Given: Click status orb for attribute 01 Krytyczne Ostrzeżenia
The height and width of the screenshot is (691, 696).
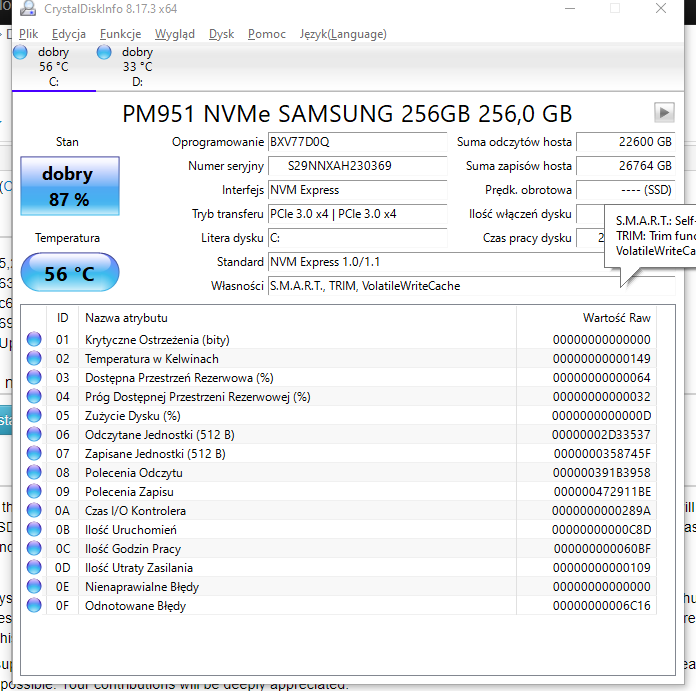Looking at the screenshot, I should pyautogui.click(x=34, y=340).
